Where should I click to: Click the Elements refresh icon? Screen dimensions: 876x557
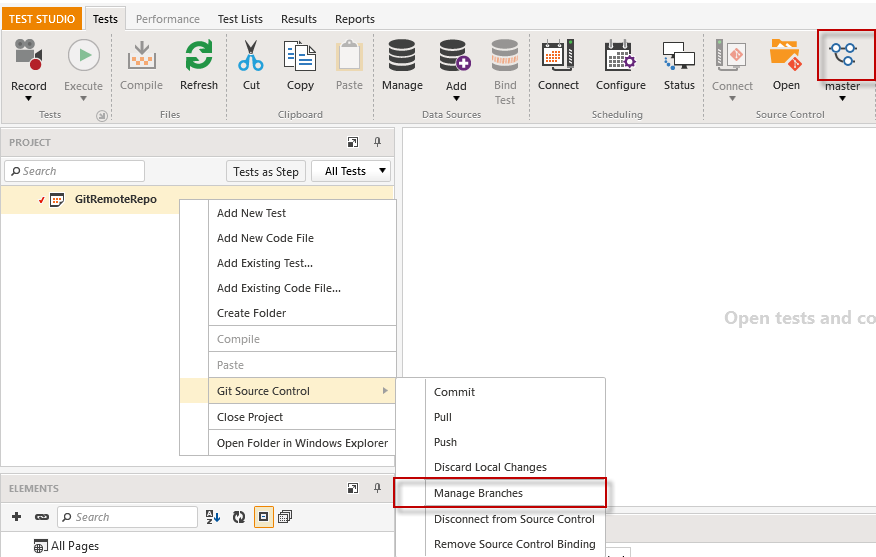(239, 517)
